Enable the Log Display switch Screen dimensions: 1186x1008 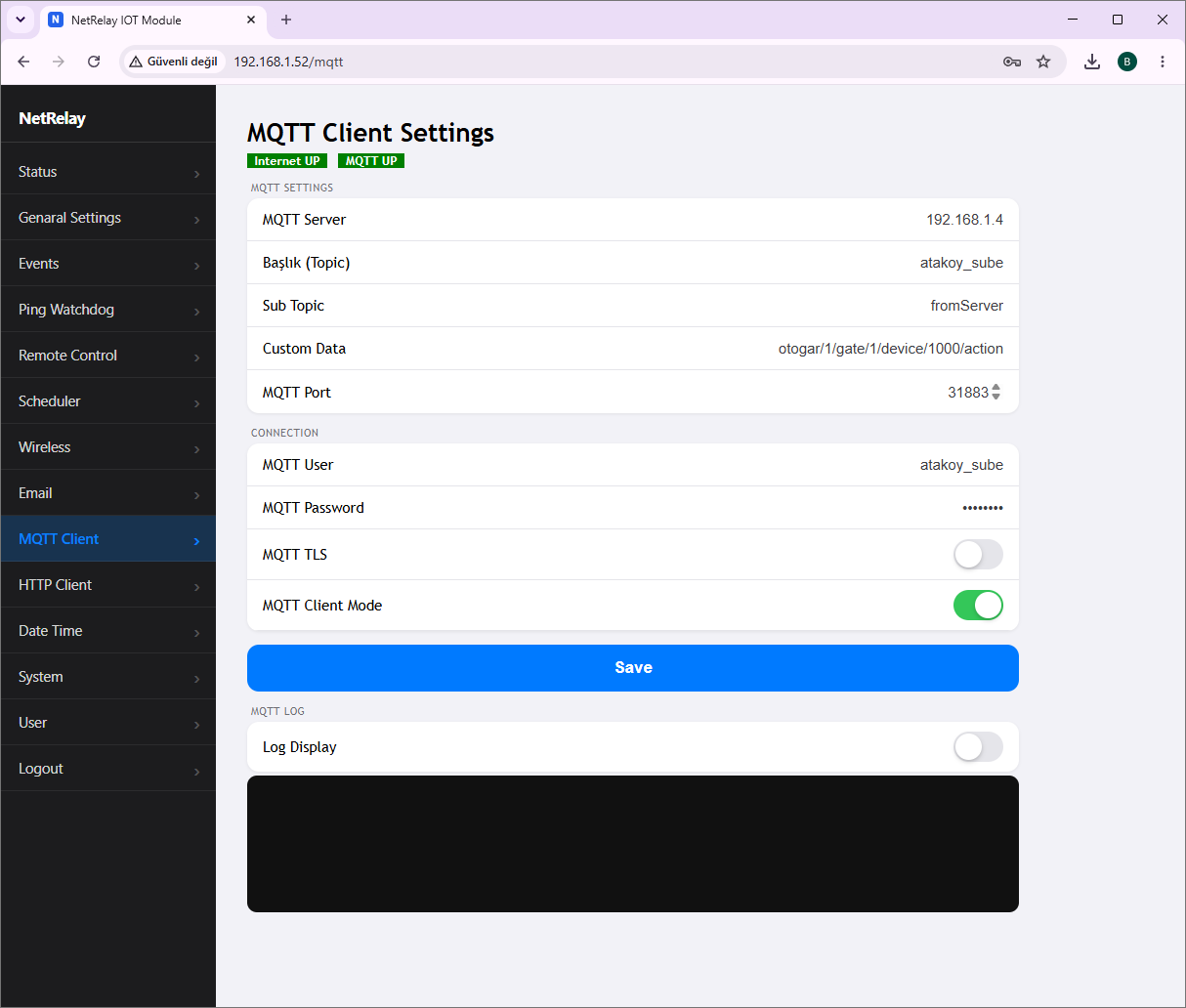click(x=978, y=747)
